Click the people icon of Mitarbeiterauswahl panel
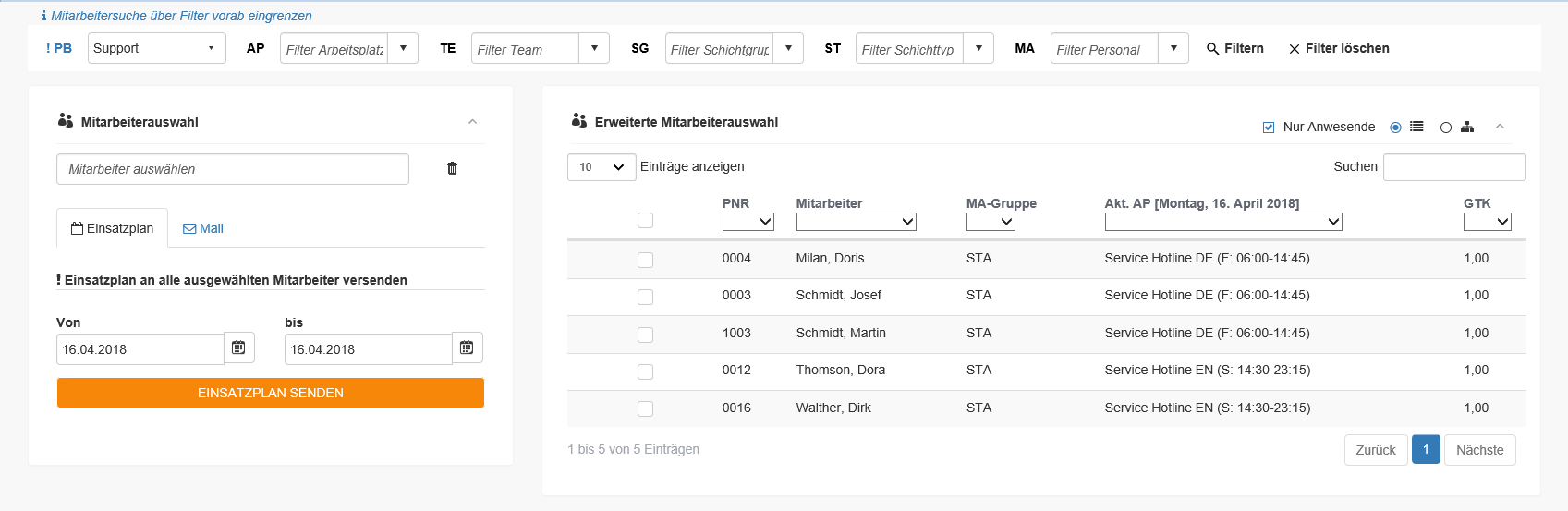The width and height of the screenshot is (1568, 511). click(65, 121)
